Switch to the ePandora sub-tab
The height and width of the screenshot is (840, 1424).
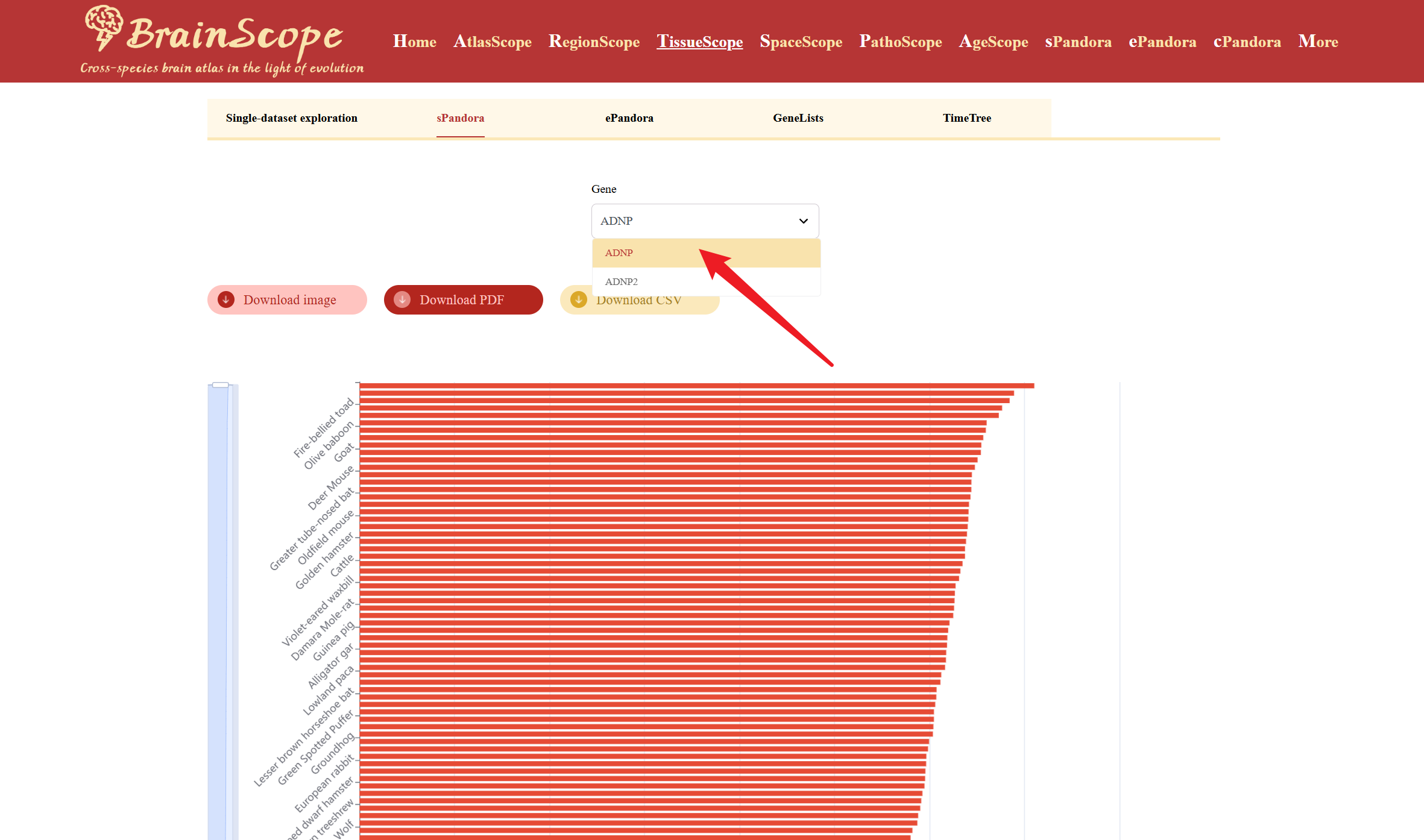(x=629, y=118)
